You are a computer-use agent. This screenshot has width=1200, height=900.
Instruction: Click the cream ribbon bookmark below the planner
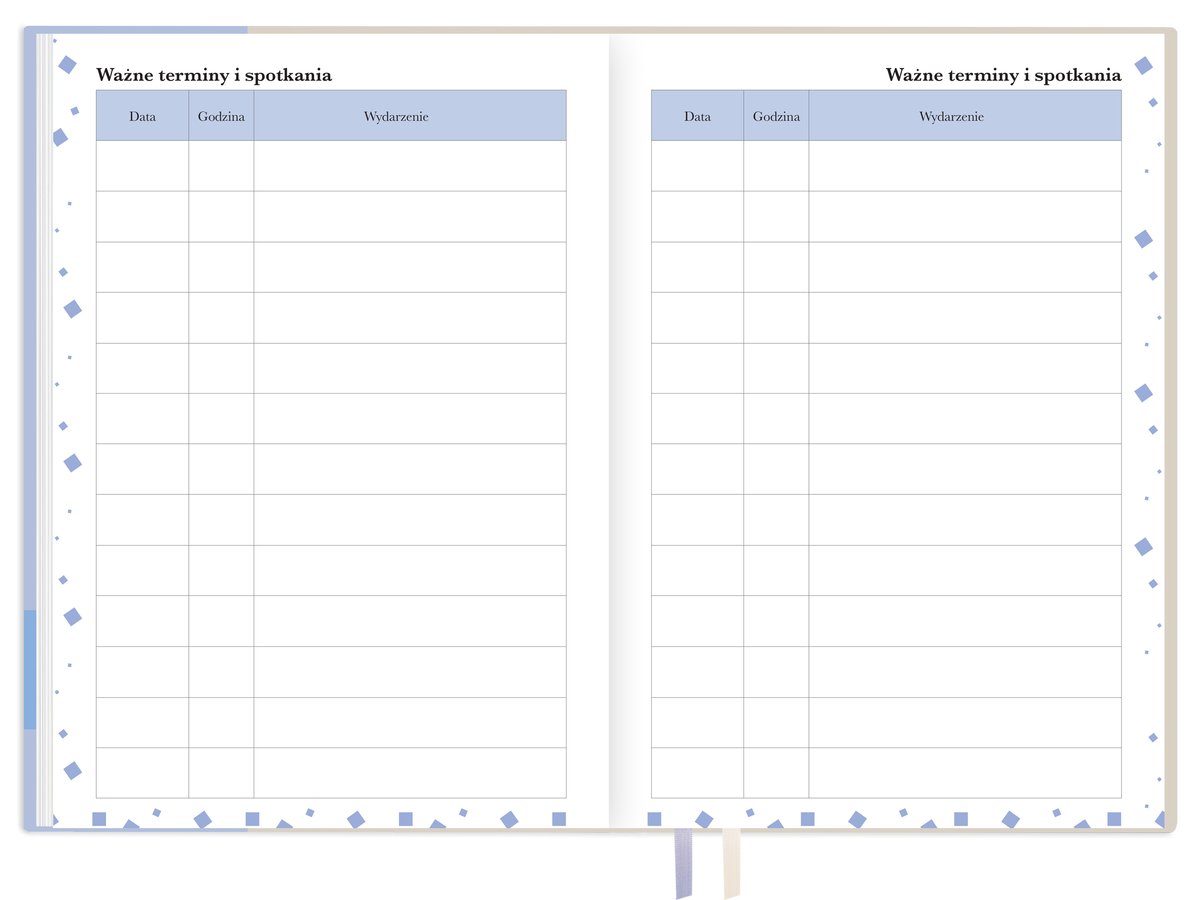731,860
